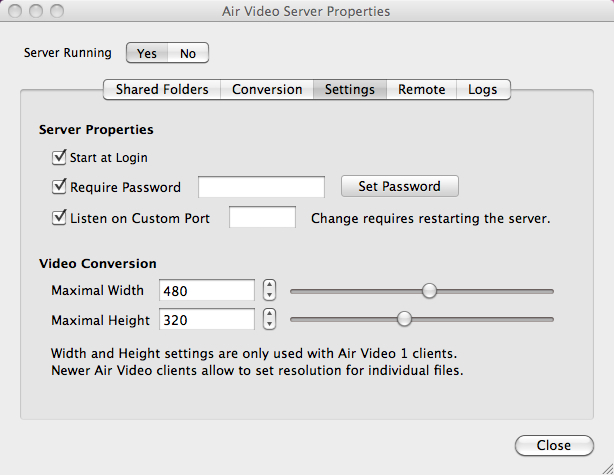
Task: Click the Set Password button
Action: [399, 186]
